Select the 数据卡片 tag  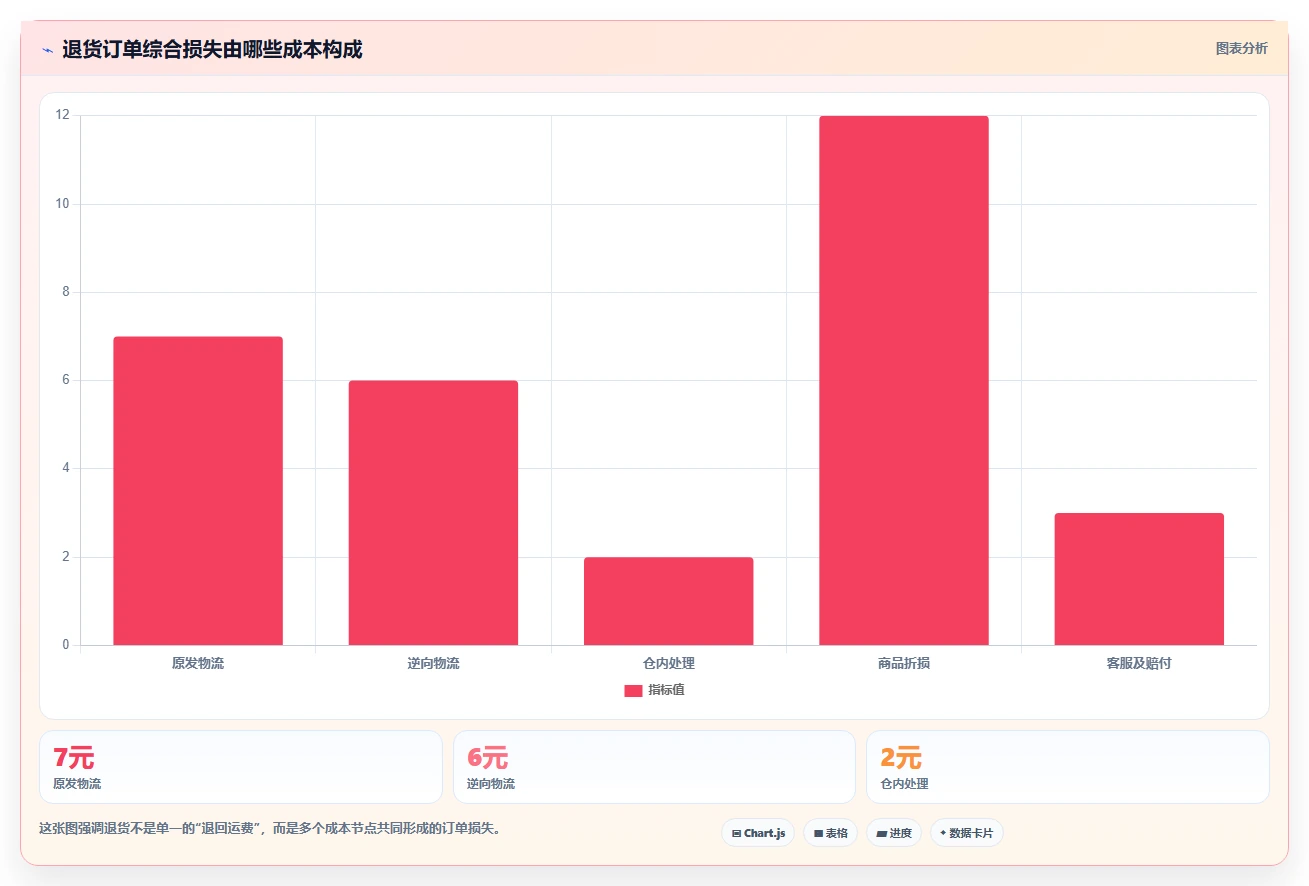[966, 833]
